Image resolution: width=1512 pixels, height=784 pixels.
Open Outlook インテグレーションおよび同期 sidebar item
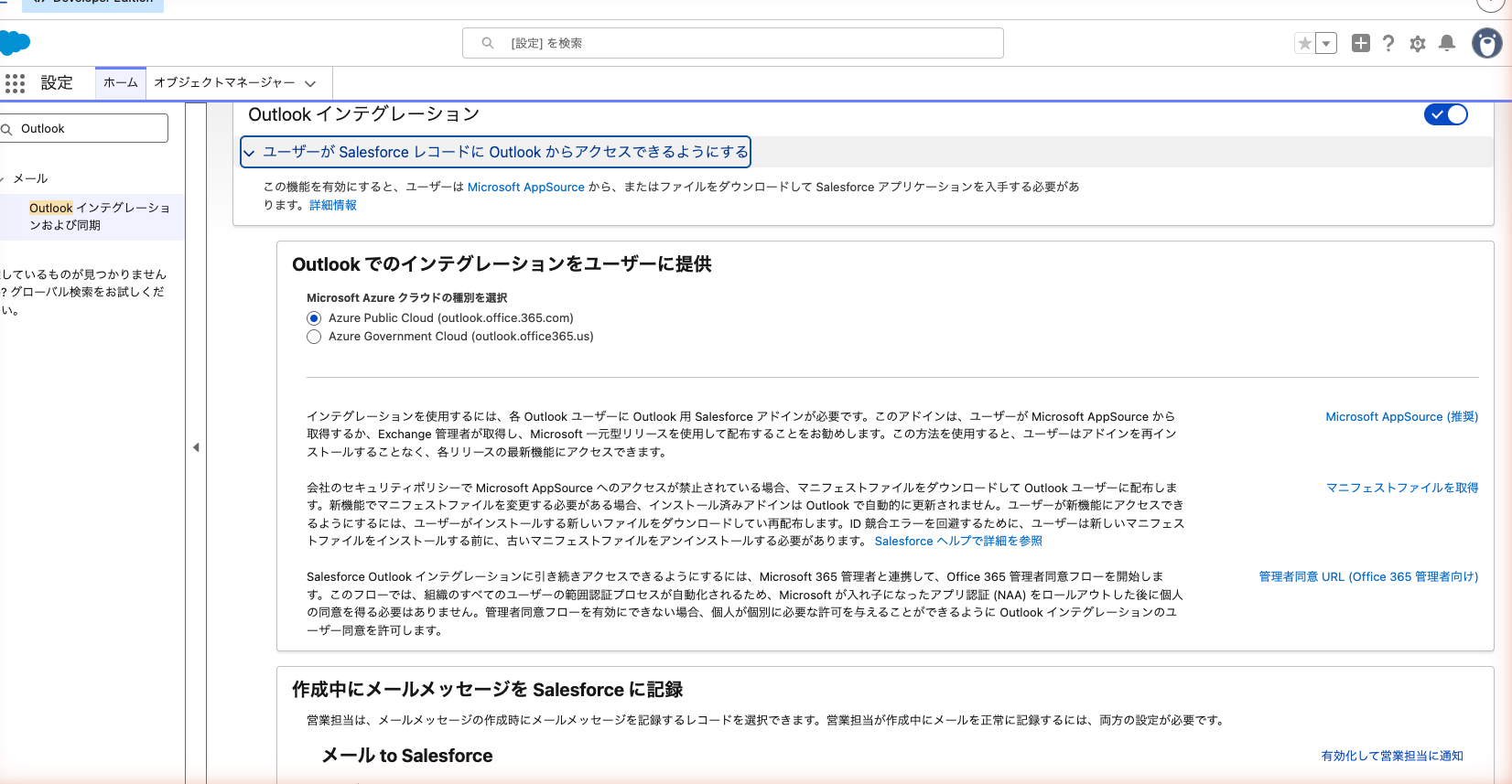coord(99,217)
